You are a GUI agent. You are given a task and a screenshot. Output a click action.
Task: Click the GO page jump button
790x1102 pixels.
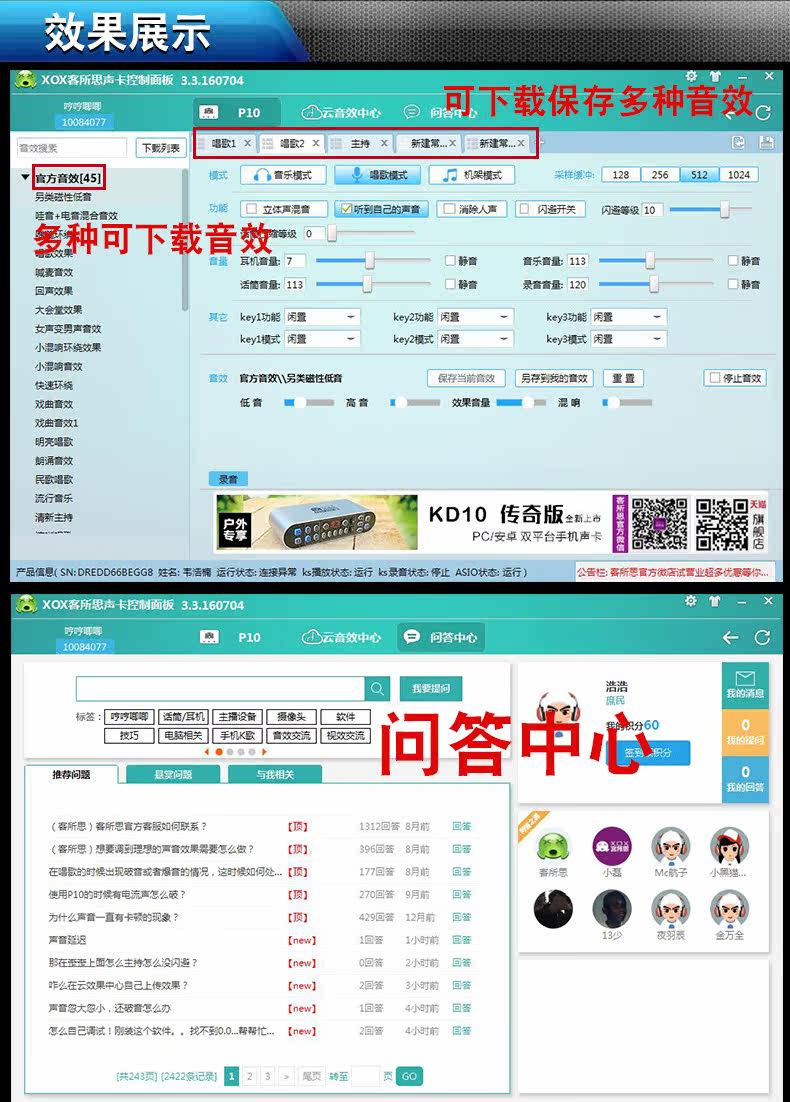[x=410, y=1076]
